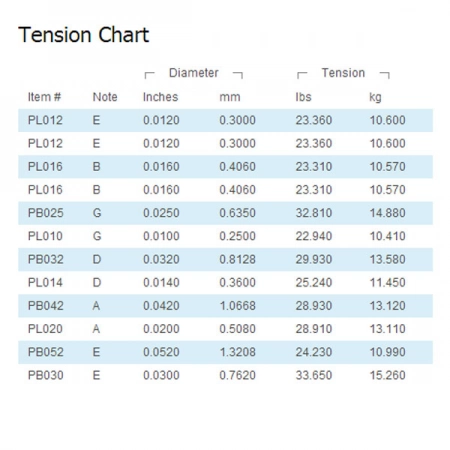This screenshot has height=450, width=450.
Task: Select item PB052 row label
Action: pos(45,352)
